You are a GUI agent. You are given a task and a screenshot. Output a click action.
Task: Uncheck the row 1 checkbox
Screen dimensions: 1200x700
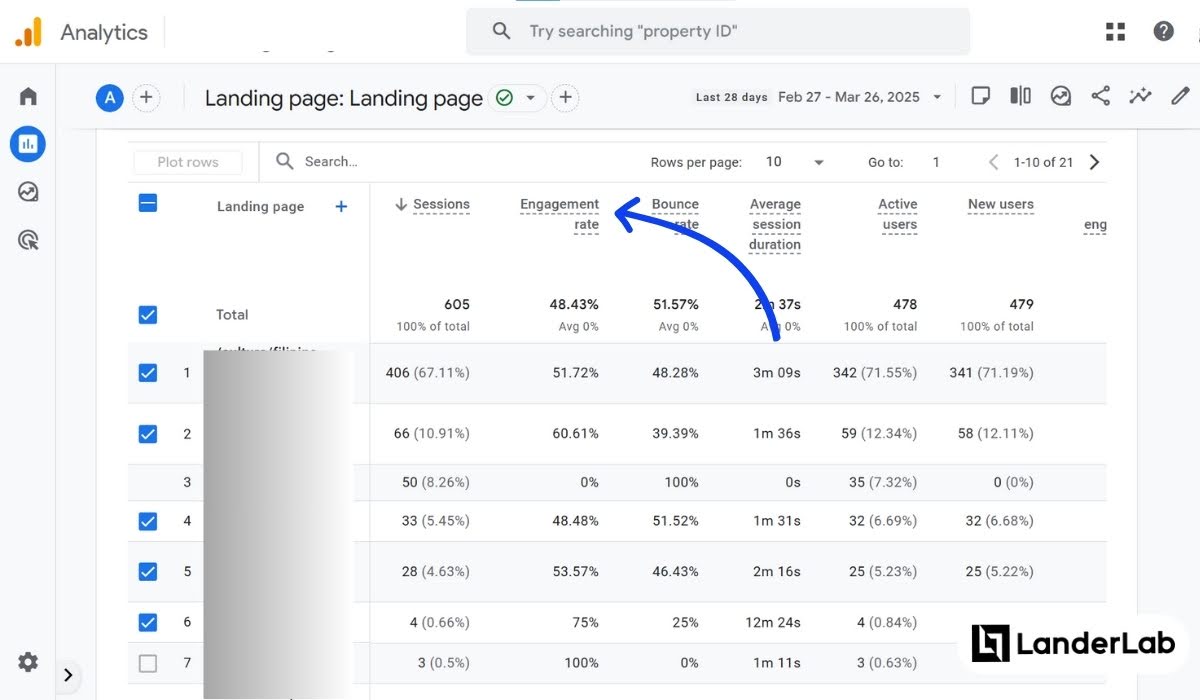(147, 373)
